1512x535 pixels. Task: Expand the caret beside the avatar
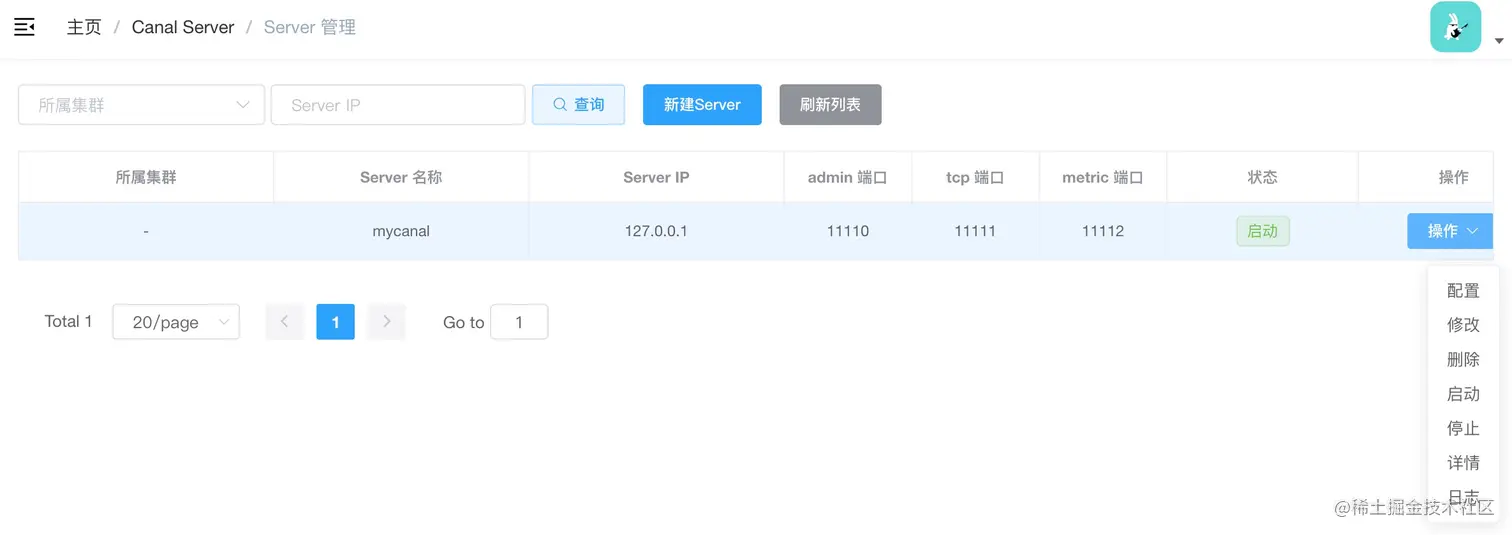[1499, 41]
